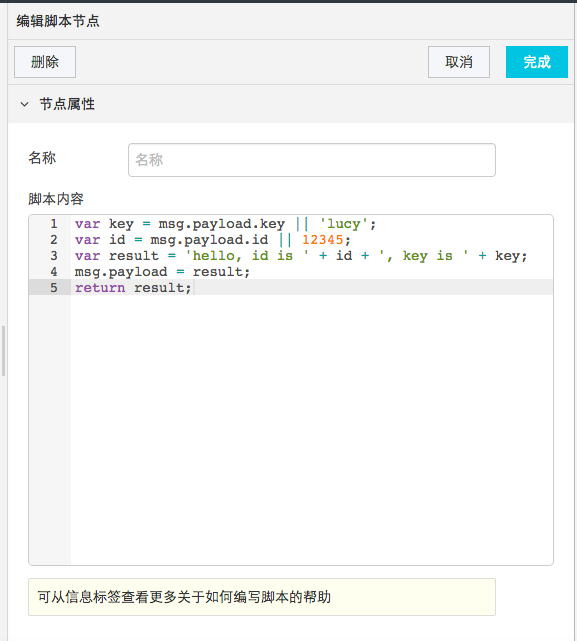Click the 完成 done button
Viewport: 577px width, 641px height.
[537, 62]
